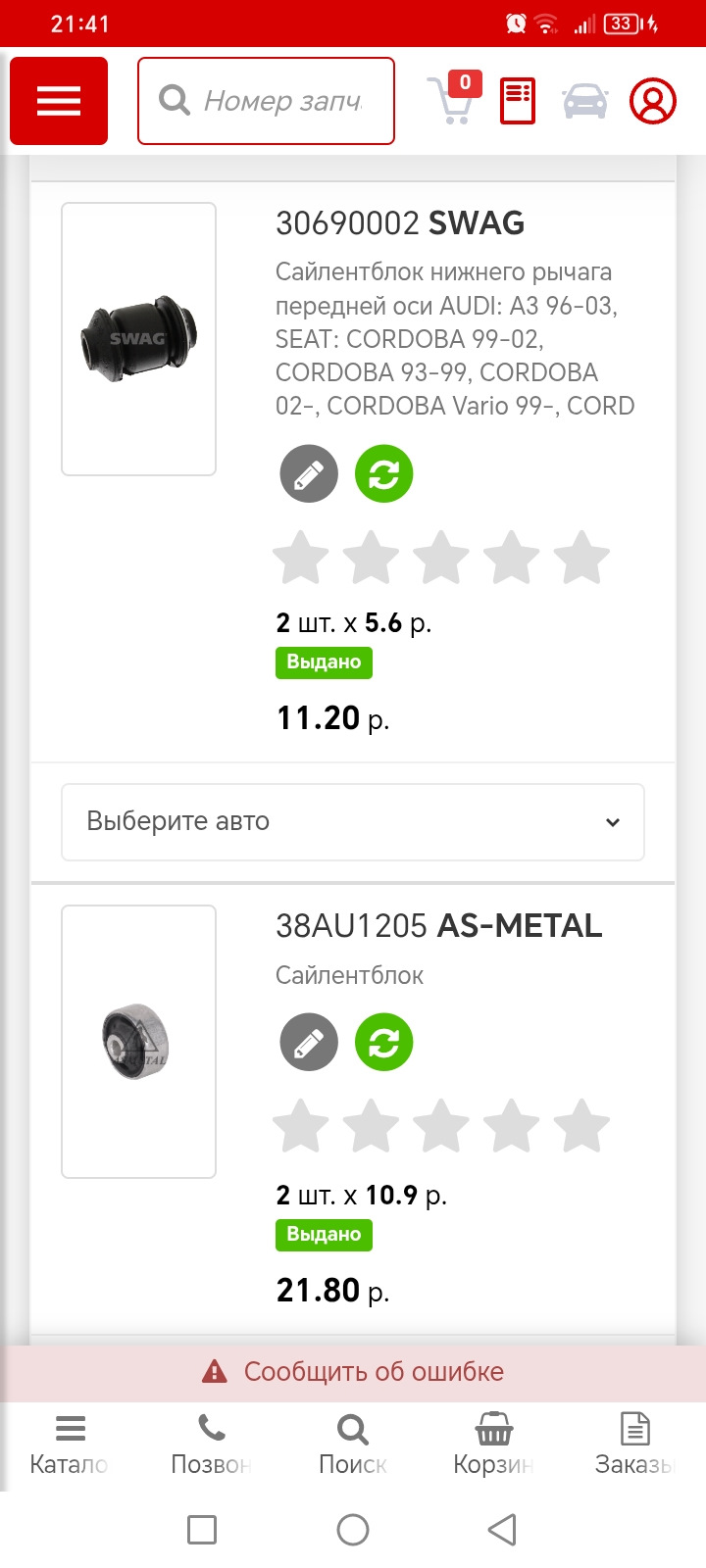Click green refresh icon for AS-METAL item

tap(383, 1042)
